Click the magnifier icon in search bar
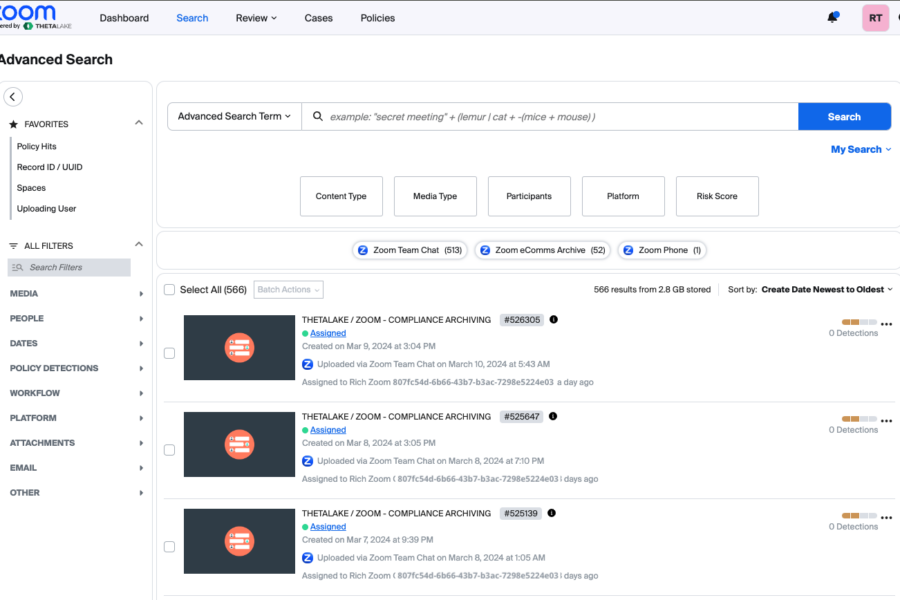This screenshot has width=900, height=600. click(317, 117)
